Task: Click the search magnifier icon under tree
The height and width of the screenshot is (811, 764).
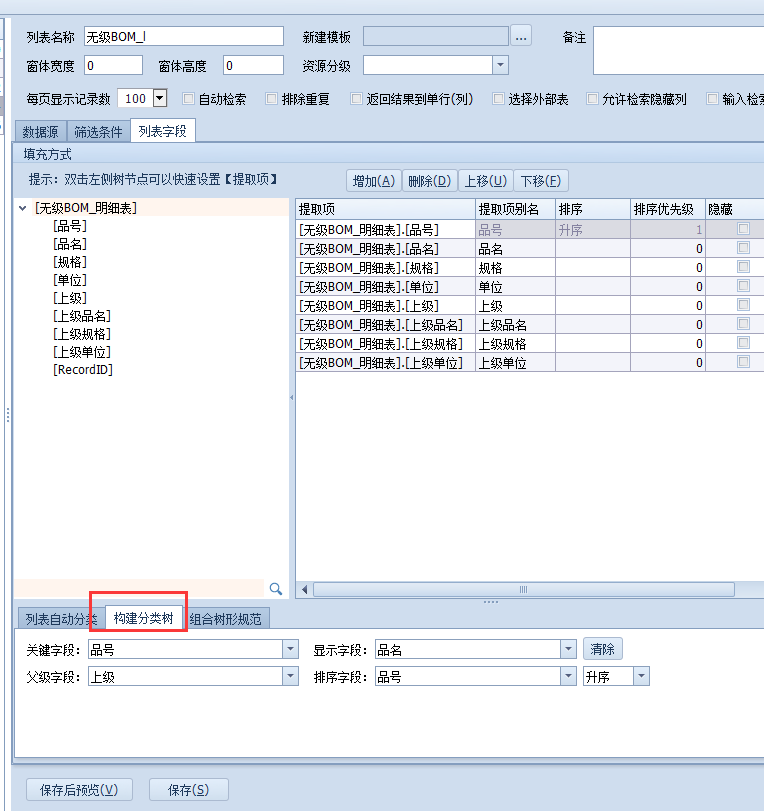Action: pos(276,589)
